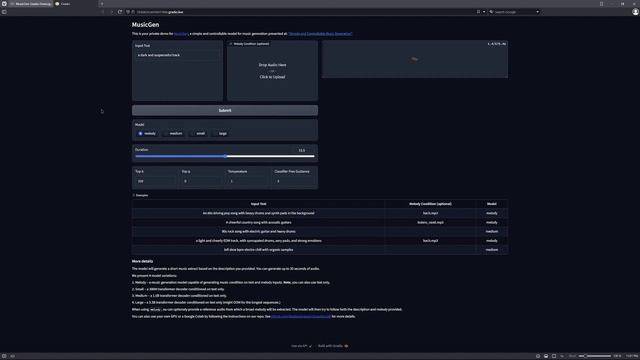Image resolution: width=640 pixels, height=360 pixels.
Task: Click the Built with Gradio link
Action: [333, 346]
